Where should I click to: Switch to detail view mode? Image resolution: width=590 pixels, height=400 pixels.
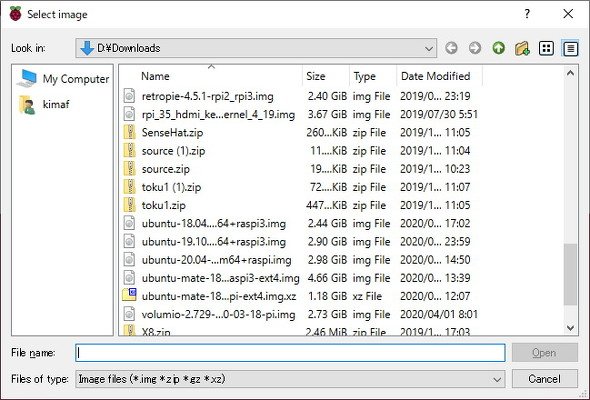click(x=570, y=48)
